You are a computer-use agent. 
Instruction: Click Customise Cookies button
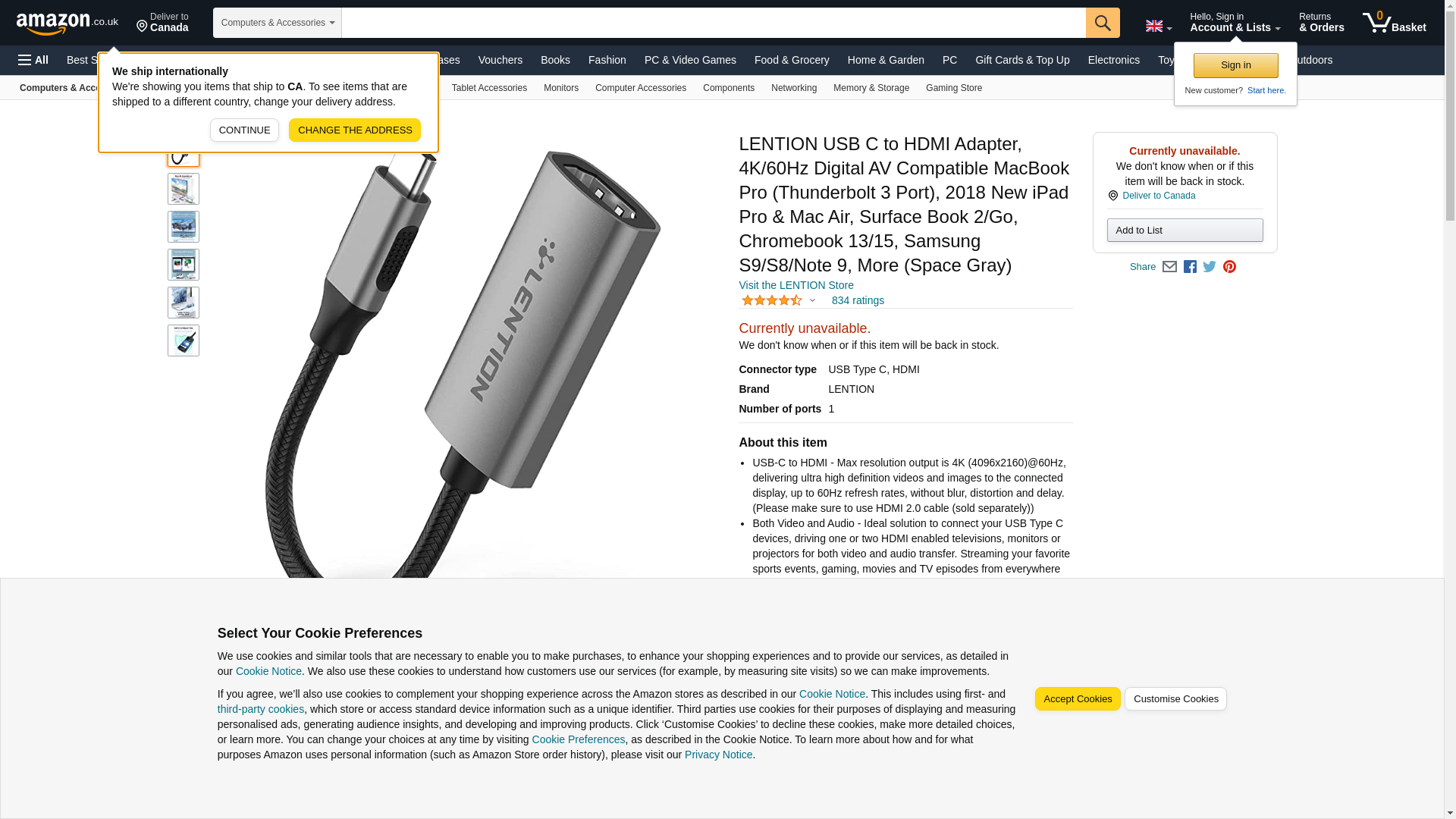[x=1175, y=699]
